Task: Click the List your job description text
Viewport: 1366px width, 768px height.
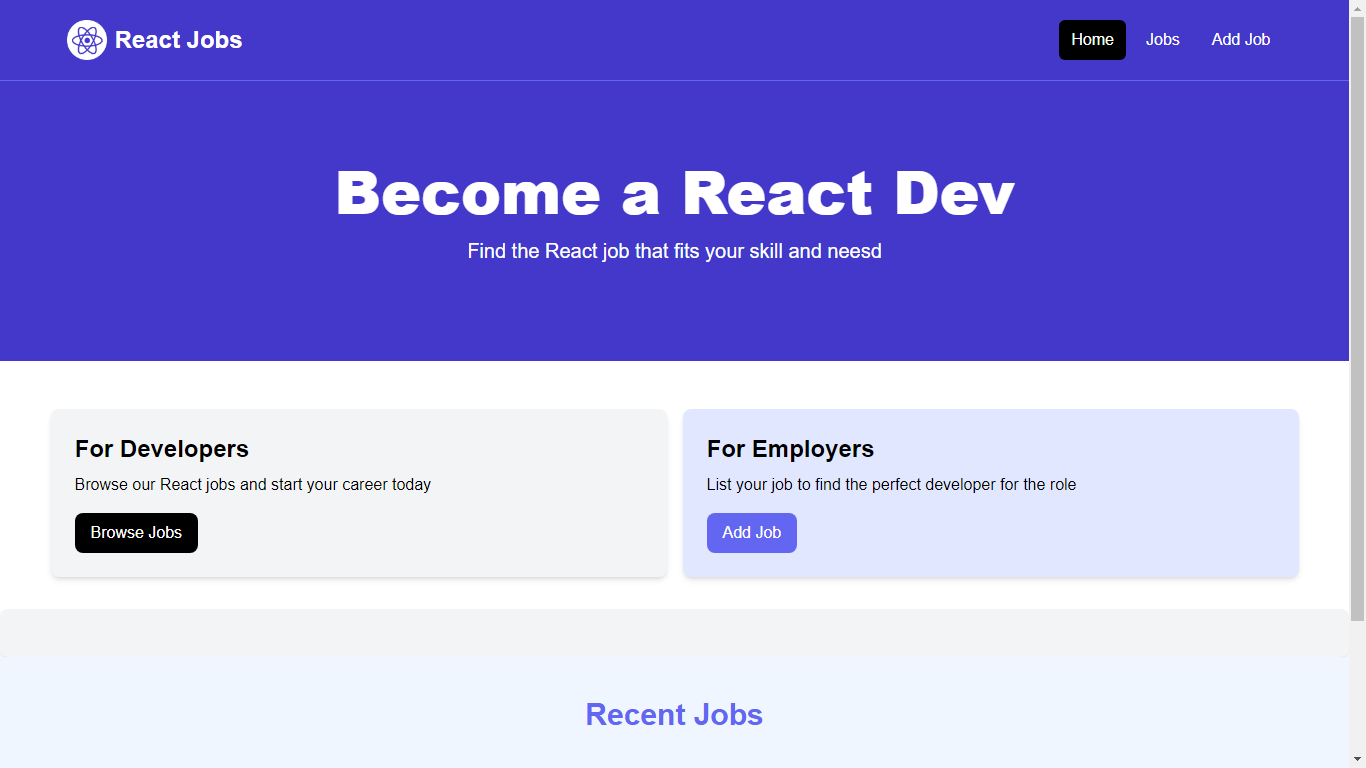Action: (891, 485)
